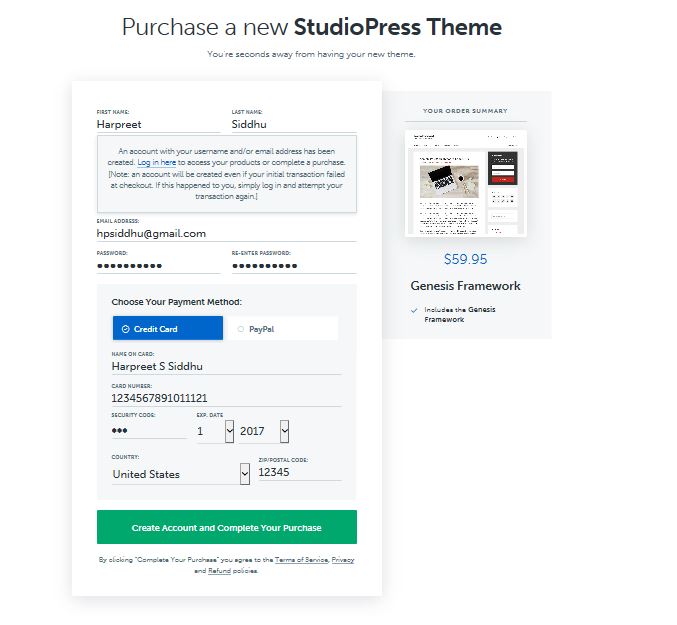Viewport: 677px width, 625px height.
Task: Click the Password field
Action: (x=158, y=266)
